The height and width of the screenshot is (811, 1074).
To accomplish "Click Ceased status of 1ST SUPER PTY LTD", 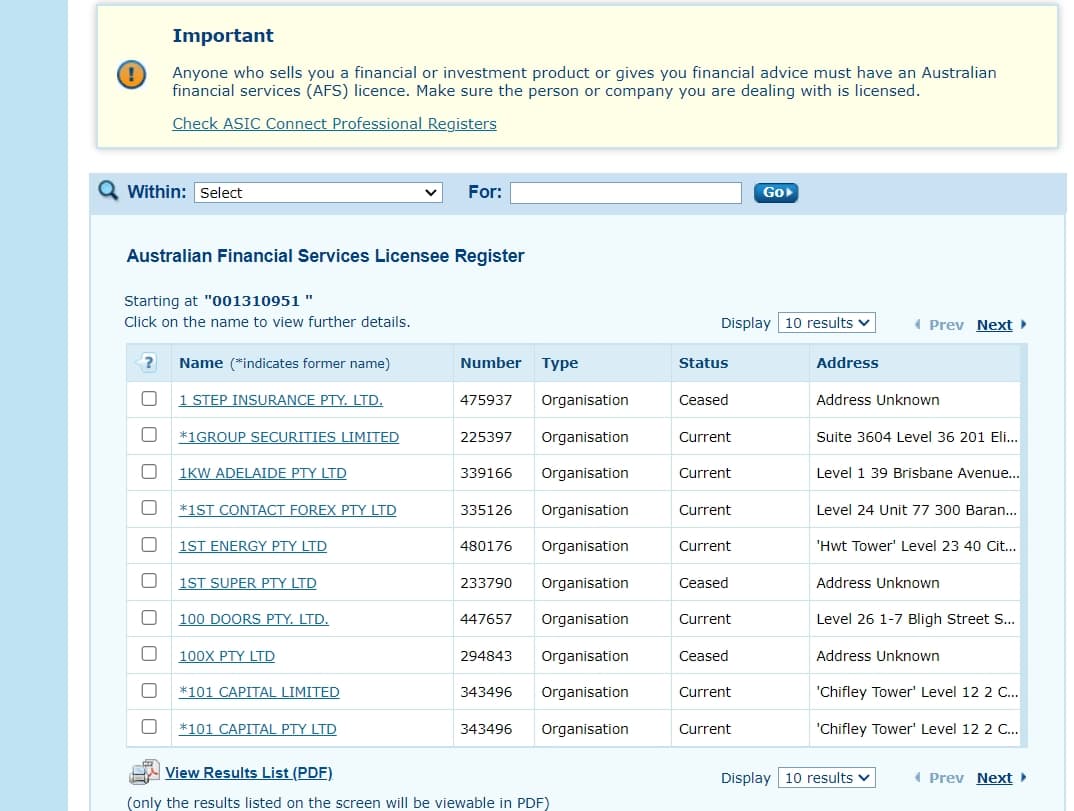I will click(703, 583).
